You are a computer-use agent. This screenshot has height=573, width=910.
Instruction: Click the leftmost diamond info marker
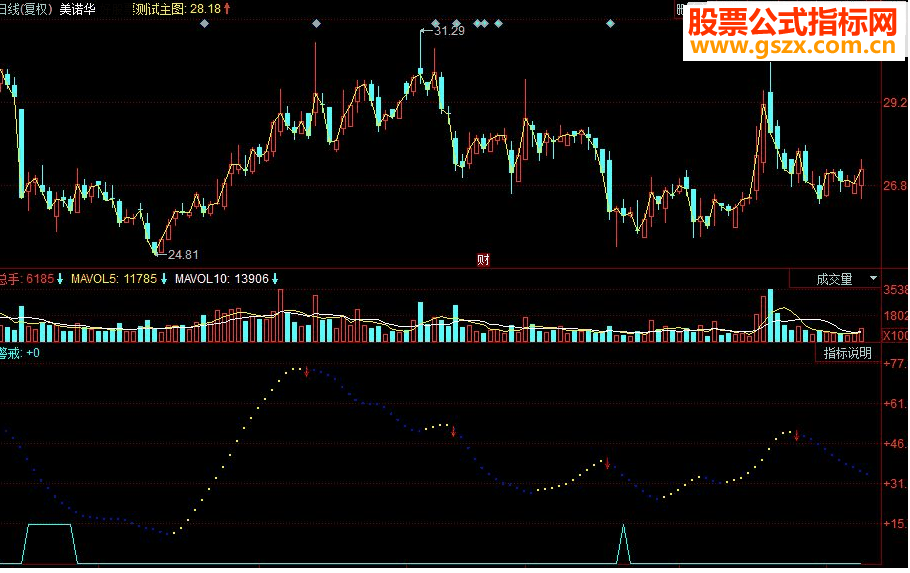click(204, 24)
